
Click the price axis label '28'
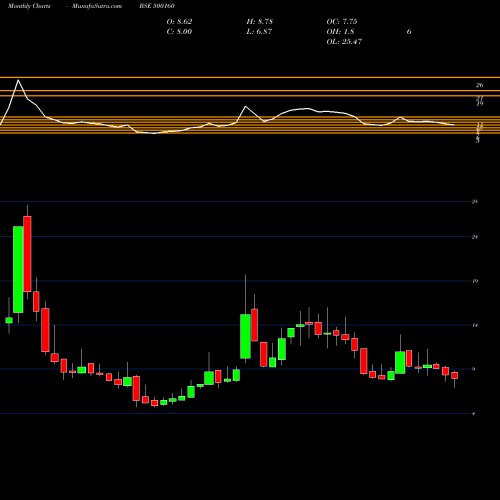(475, 202)
